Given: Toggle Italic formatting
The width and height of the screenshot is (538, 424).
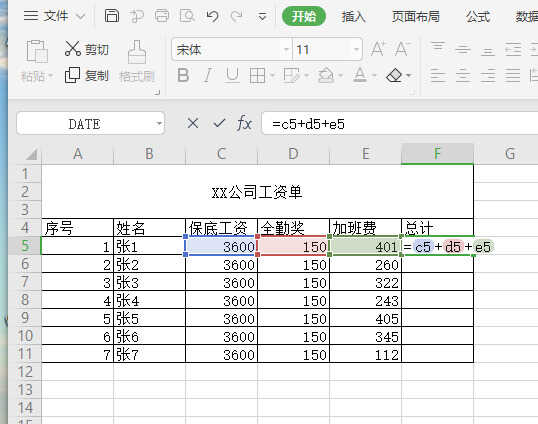Looking at the screenshot, I should click(x=207, y=75).
